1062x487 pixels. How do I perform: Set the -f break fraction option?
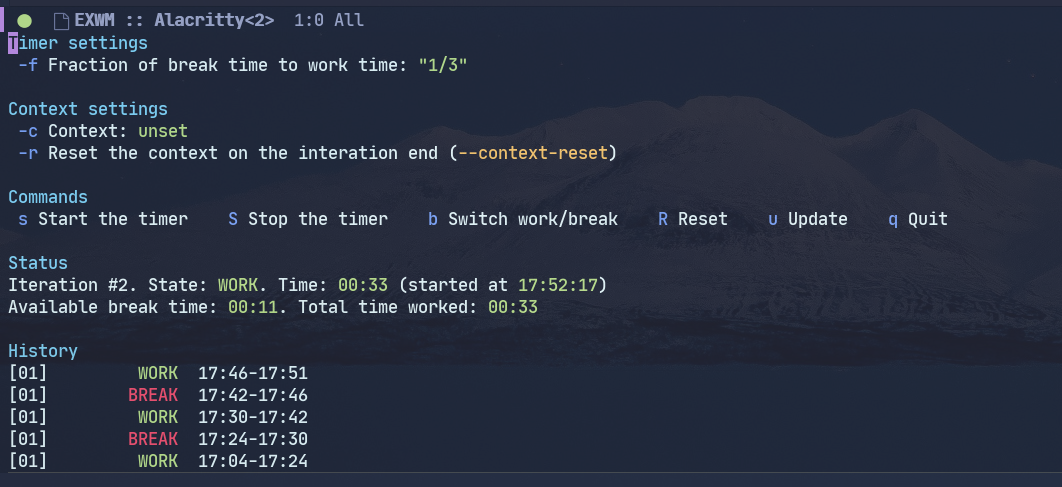(x=28, y=65)
